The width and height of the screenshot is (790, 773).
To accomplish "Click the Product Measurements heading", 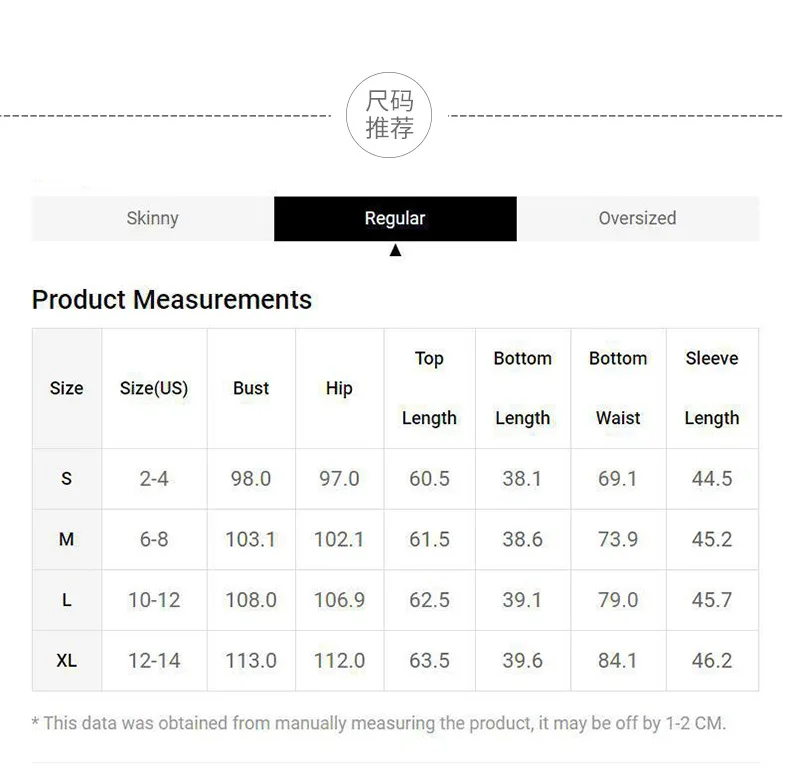I will (x=172, y=299).
